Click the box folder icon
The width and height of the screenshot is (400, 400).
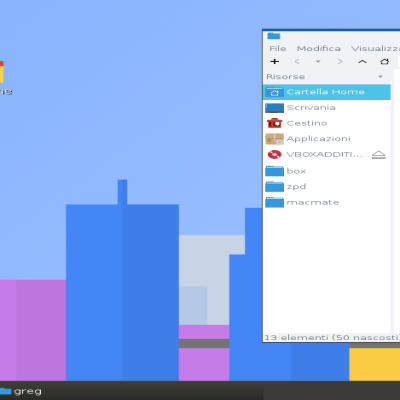coord(274,171)
